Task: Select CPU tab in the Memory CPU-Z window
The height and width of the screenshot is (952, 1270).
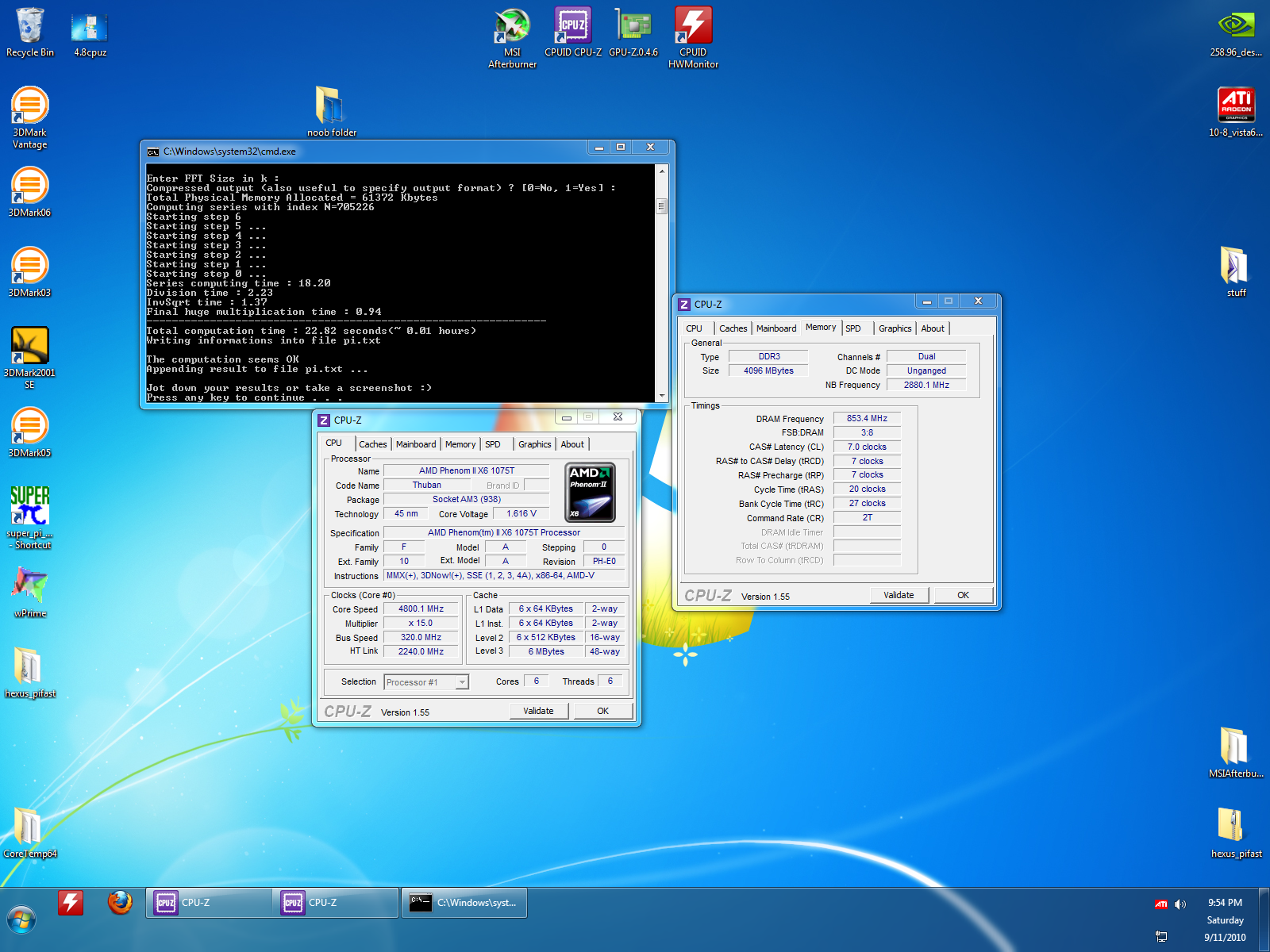Action: 694,328
